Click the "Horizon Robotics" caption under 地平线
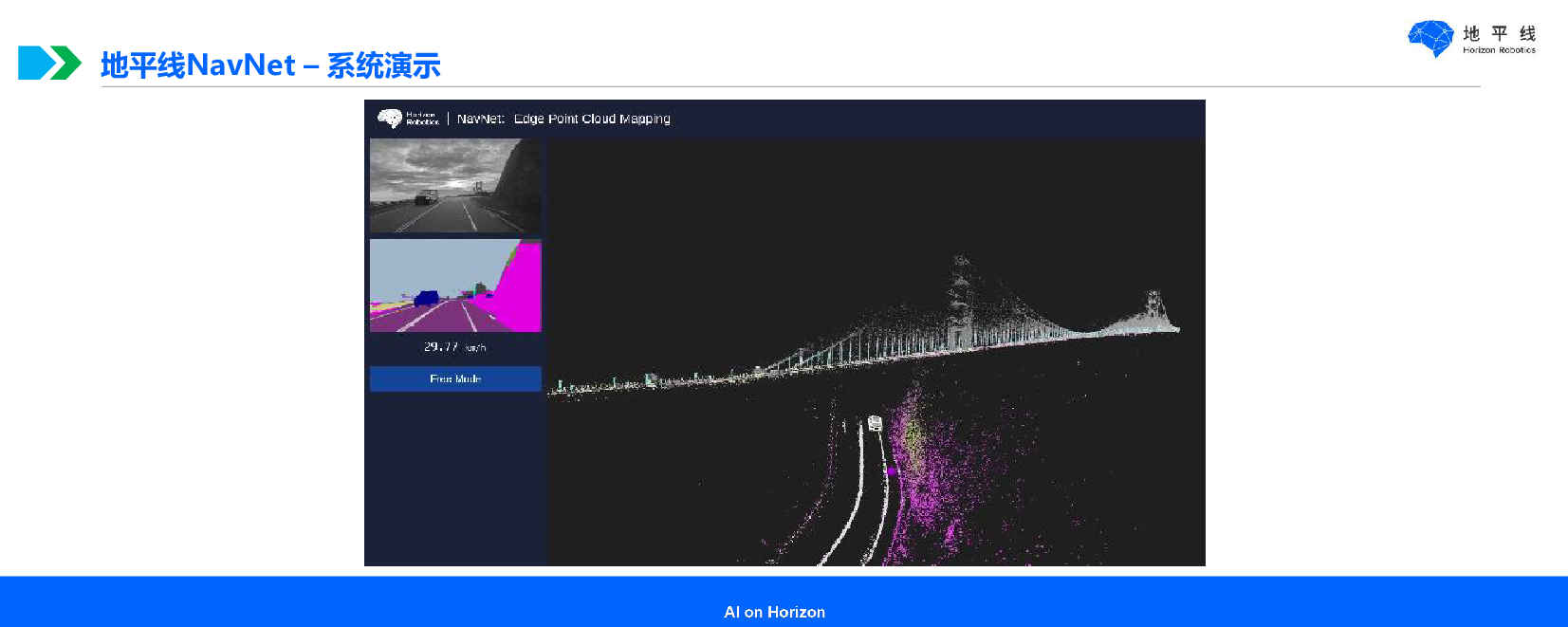Screen dimensions: 1568x627 point(1499,50)
